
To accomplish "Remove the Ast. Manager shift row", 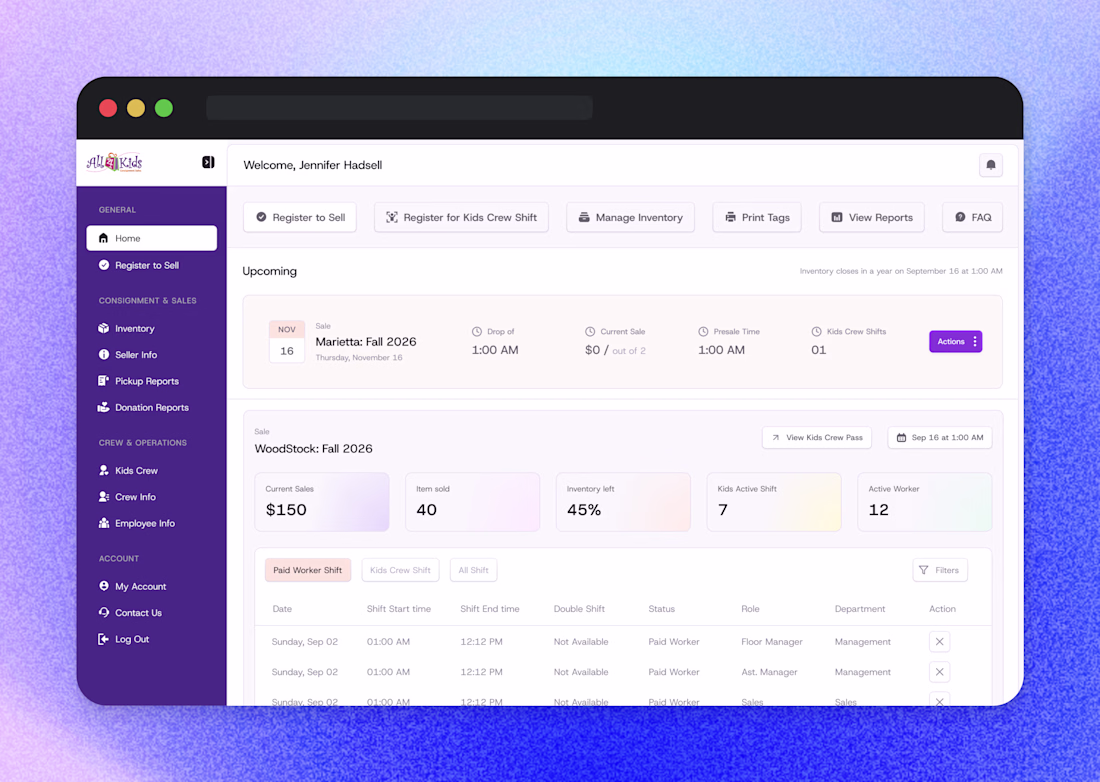I will (x=939, y=672).
